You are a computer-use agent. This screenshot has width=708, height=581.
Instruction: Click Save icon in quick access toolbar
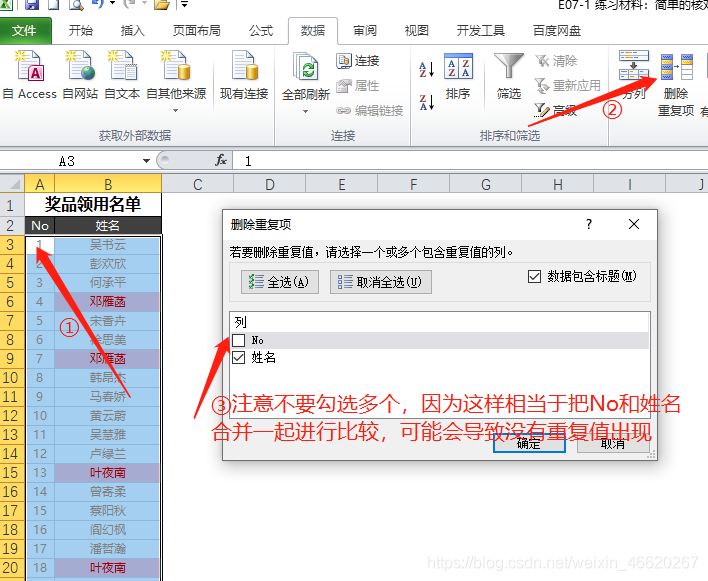point(32,5)
